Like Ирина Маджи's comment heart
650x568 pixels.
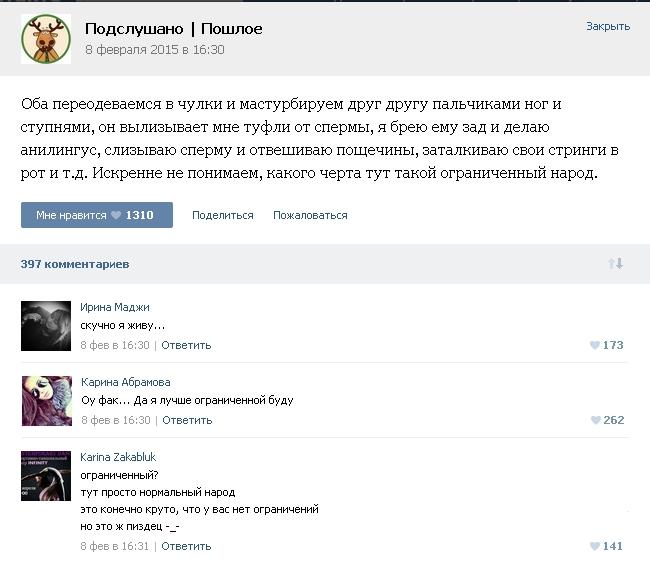[595, 345]
